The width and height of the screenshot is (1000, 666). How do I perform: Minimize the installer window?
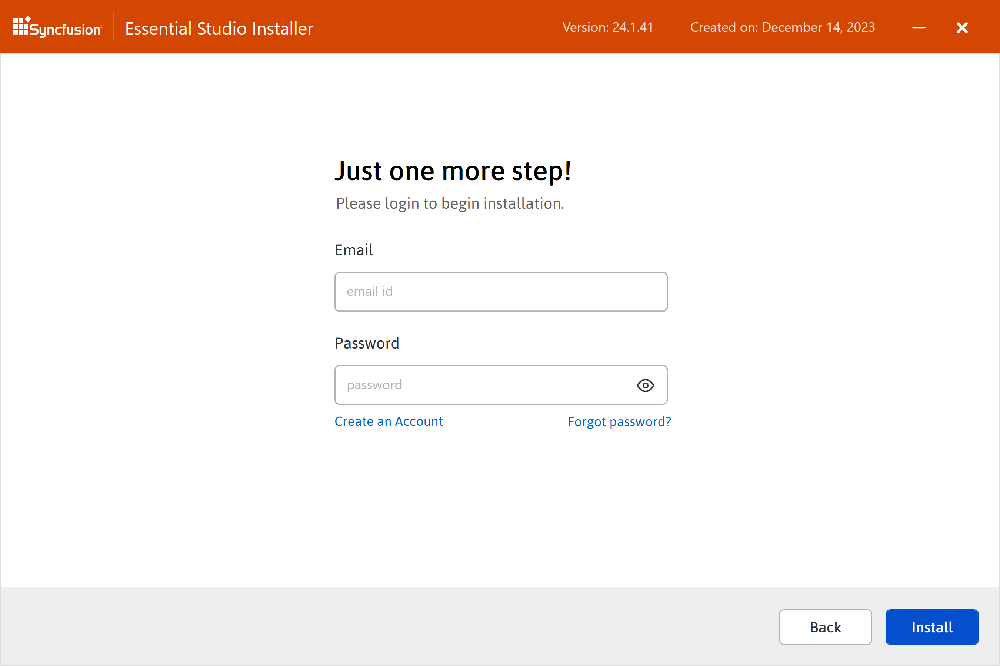point(918,28)
